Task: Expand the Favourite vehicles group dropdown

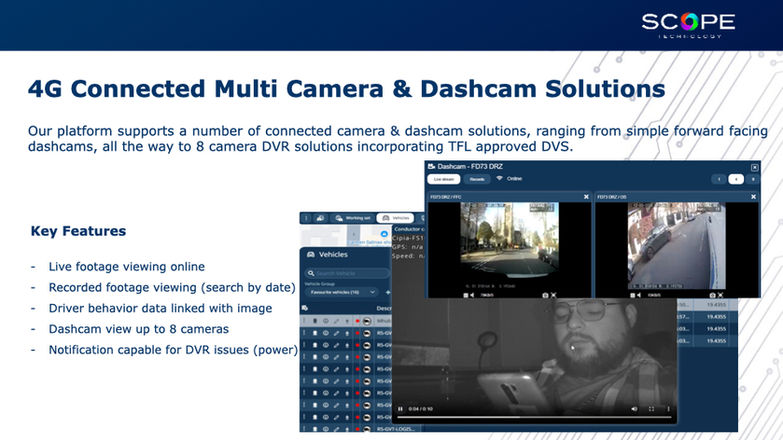Action: pyautogui.click(x=342, y=292)
